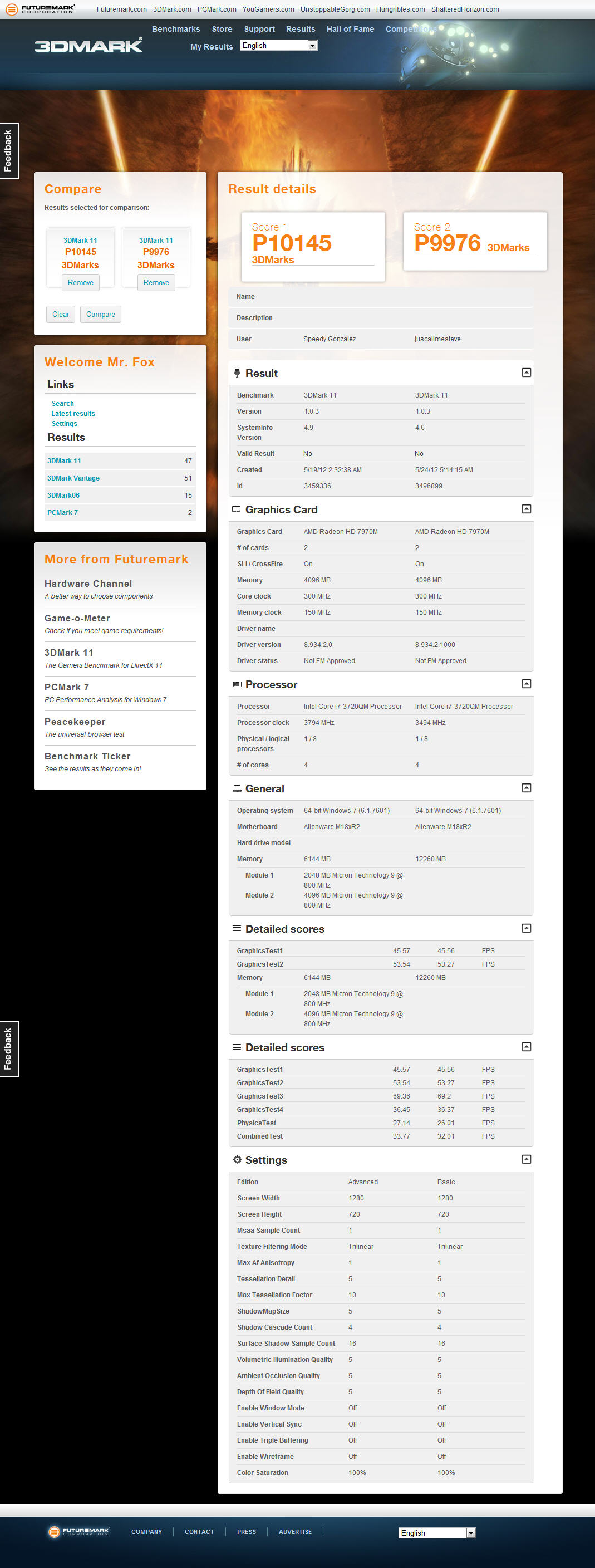This screenshot has width=595, height=1568.
Task: Open the 3DMark 11 link under More from Futuremark
Action: [x=69, y=653]
